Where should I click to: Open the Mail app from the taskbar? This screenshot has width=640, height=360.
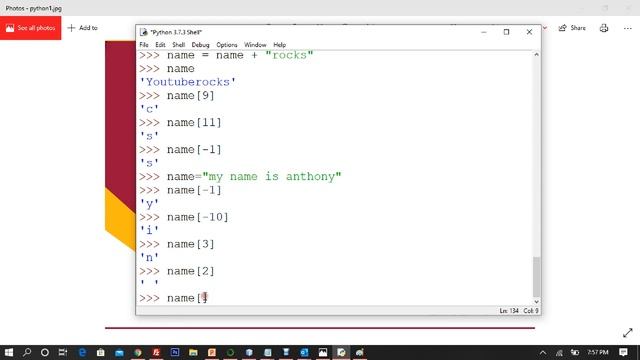point(119,352)
